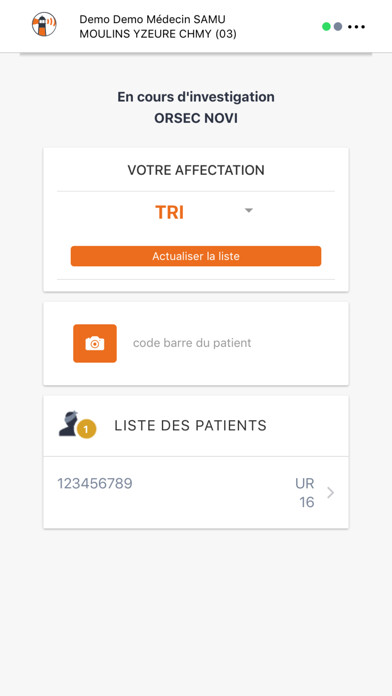Open patient 123456789 with chevron arrow
The image size is (392, 696).
point(330,493)
